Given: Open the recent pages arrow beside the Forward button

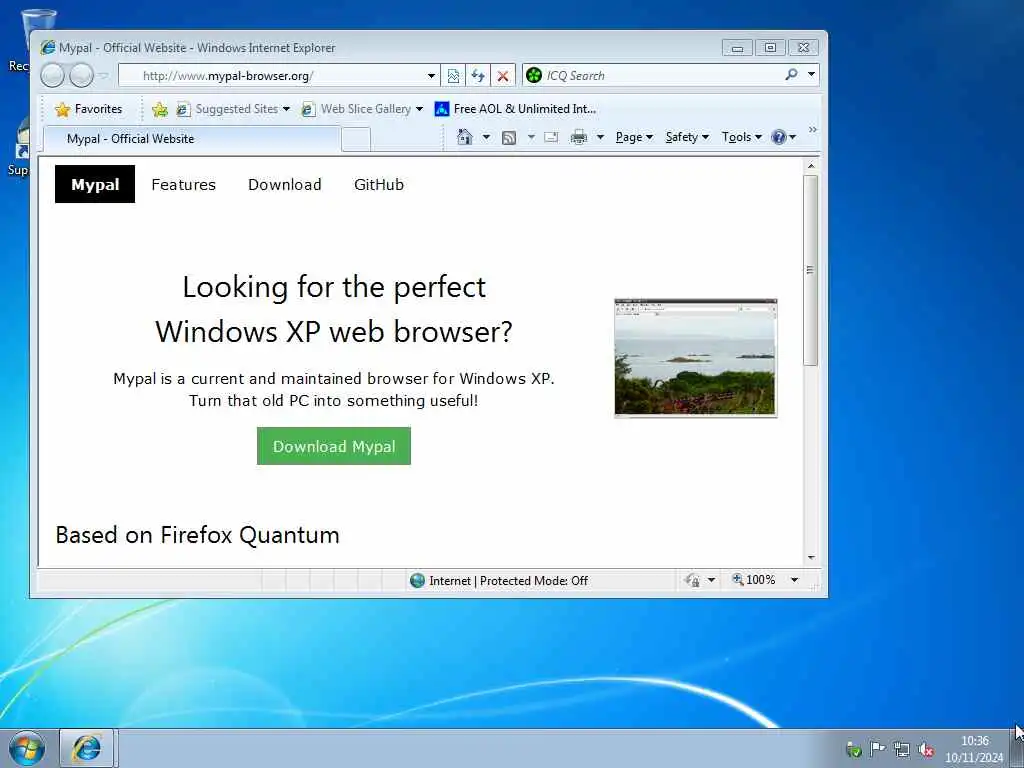Looking at the screenshot, I should coord(103,76).
